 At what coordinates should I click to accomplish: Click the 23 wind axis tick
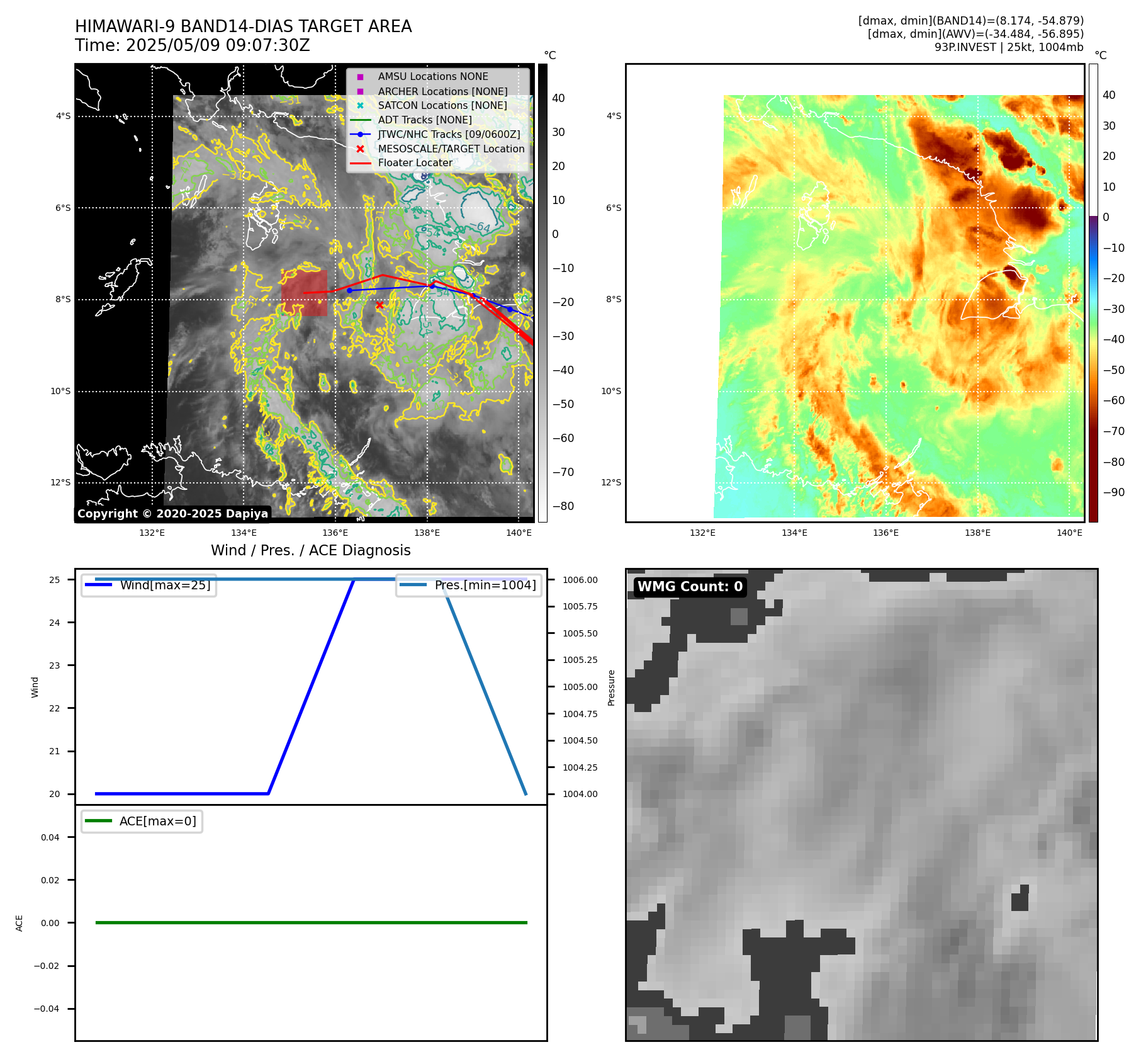pos(55,665)
